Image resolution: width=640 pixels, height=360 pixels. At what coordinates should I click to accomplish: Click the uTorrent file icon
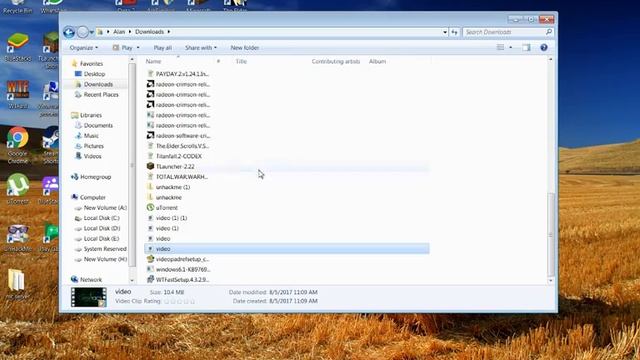pos(150,207)
